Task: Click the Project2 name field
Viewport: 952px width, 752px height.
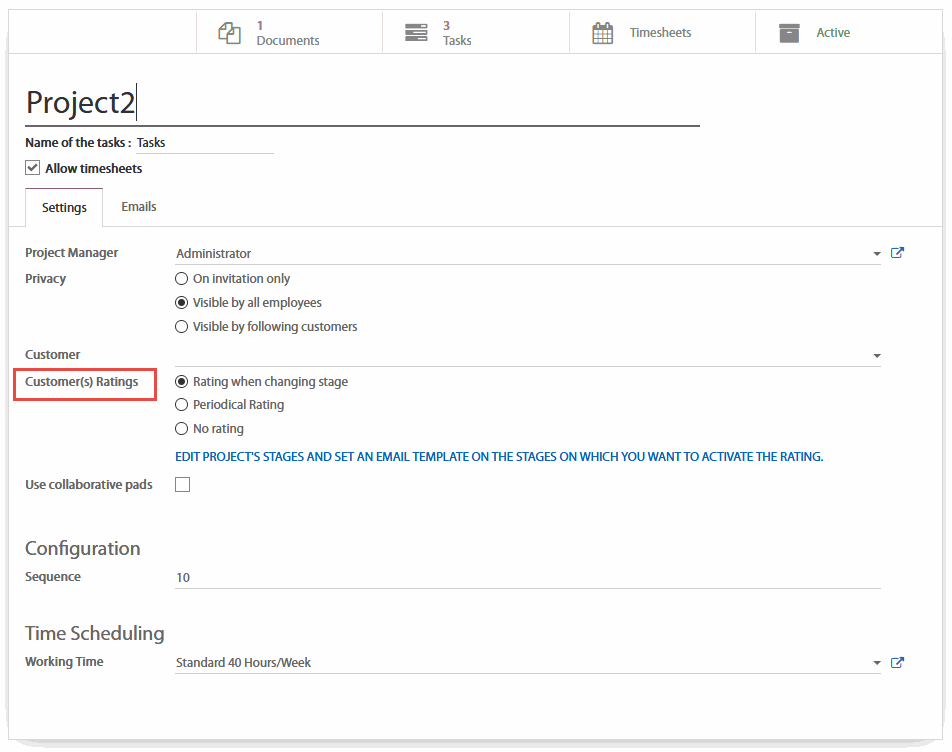Action: coord(360,103)
